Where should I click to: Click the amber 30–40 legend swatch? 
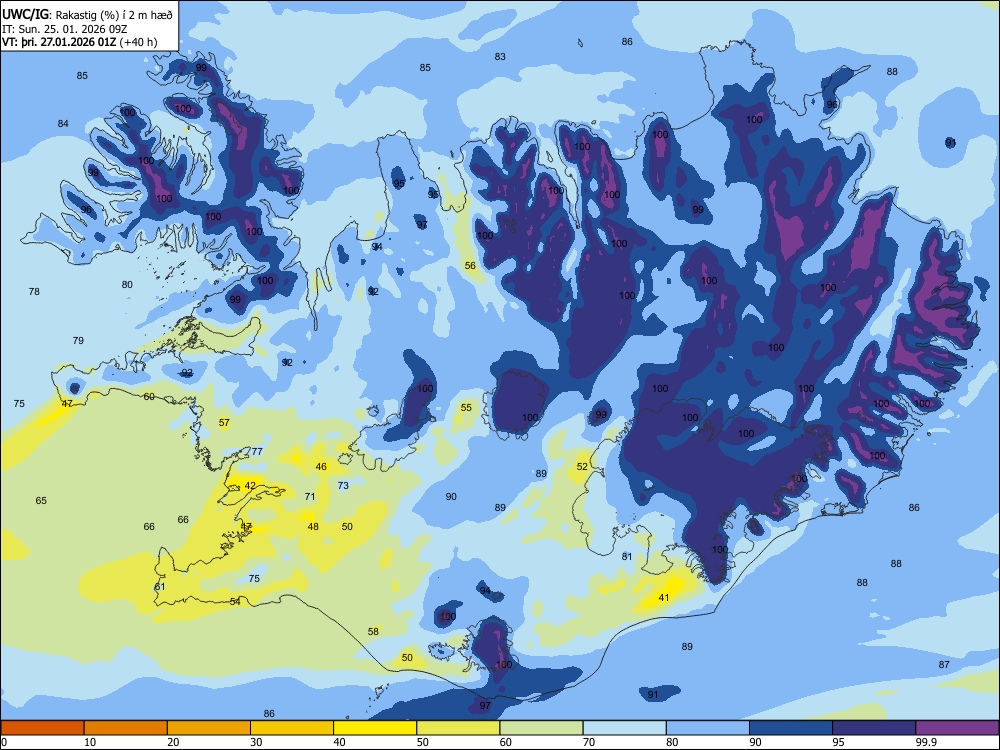click(x=292, y=728)
